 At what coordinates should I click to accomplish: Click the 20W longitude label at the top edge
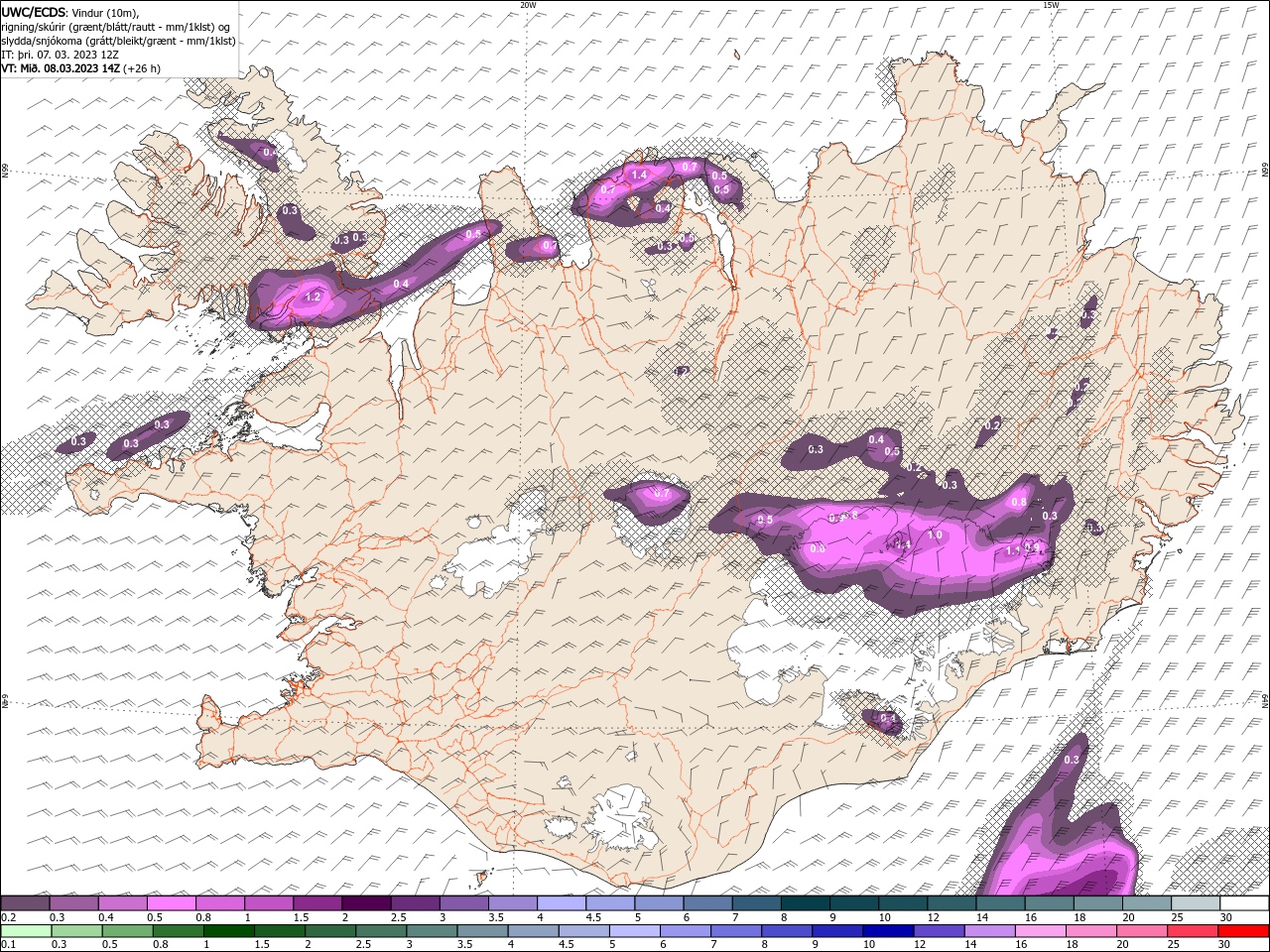[x=528, y=5]
